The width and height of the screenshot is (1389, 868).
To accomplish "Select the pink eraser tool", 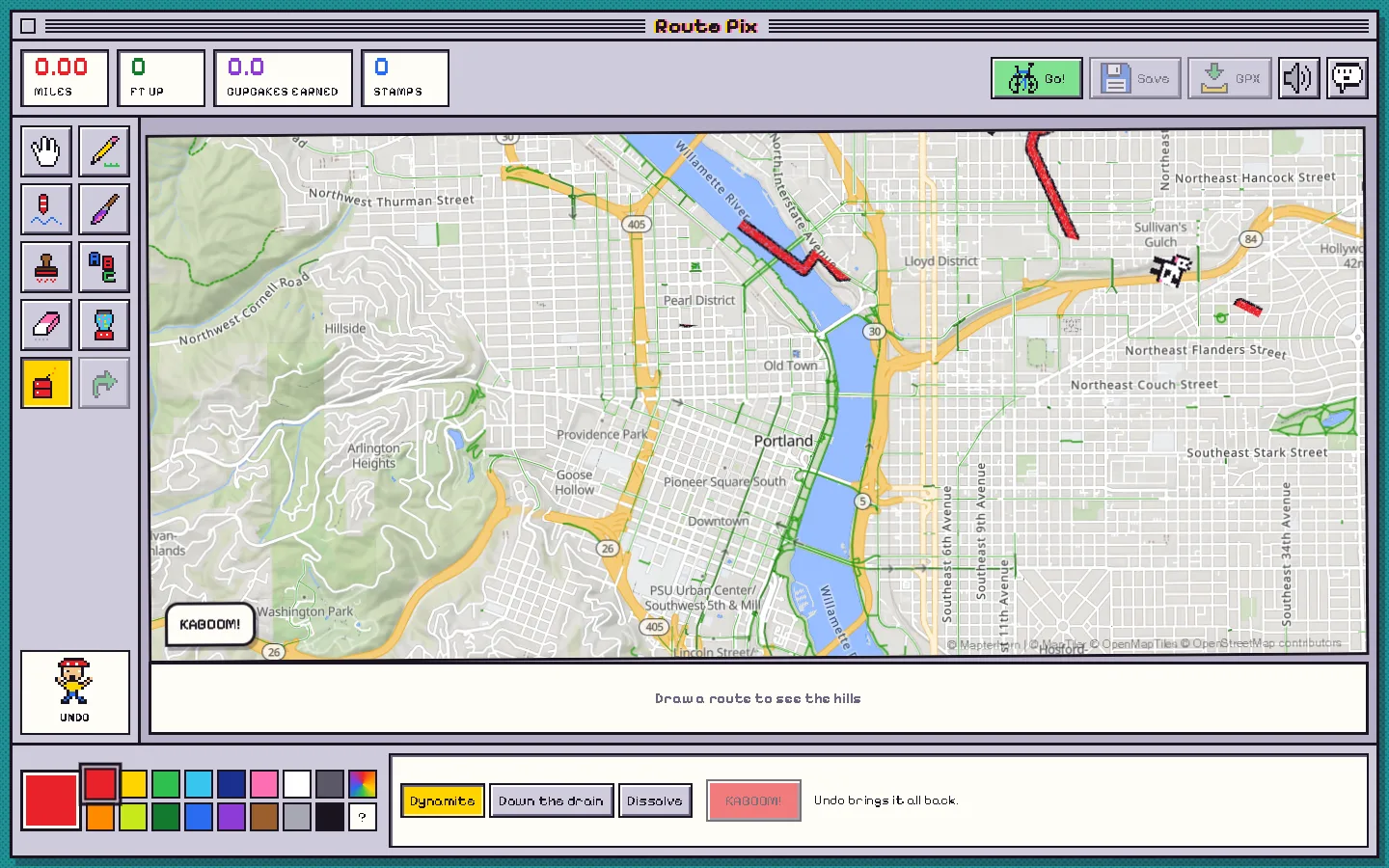I will click(46, 325).
